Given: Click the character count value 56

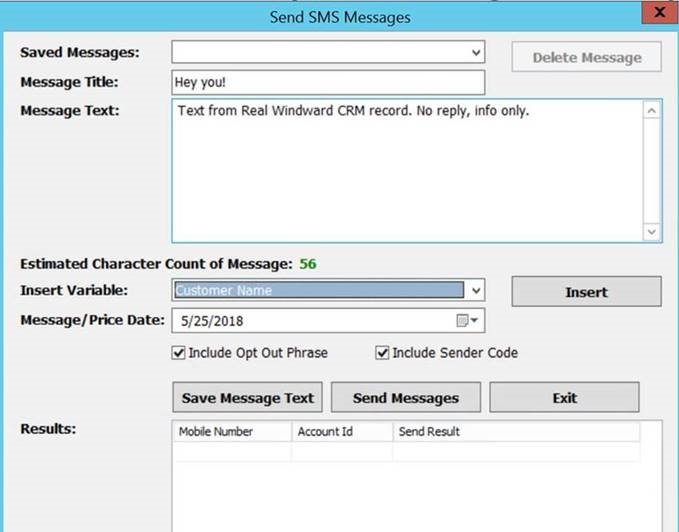Looking at the screenshot, I should tap(308, 264).
